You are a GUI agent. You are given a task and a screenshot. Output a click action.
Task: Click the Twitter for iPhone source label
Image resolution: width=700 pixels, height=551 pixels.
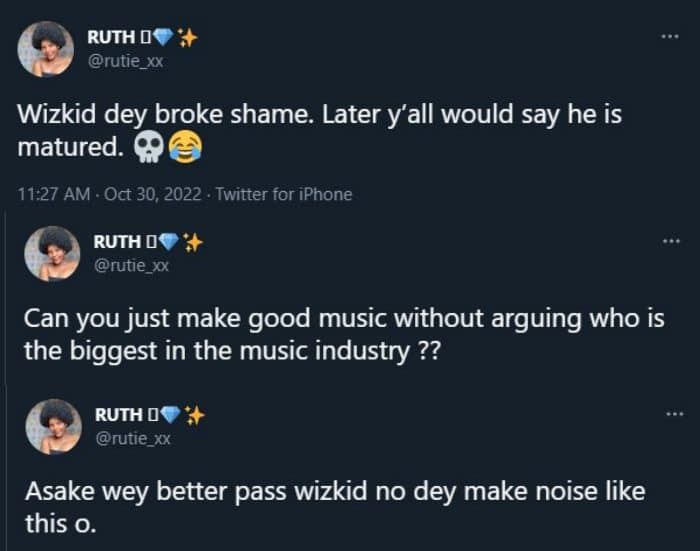pyautogui.click(x=284, y=194)
